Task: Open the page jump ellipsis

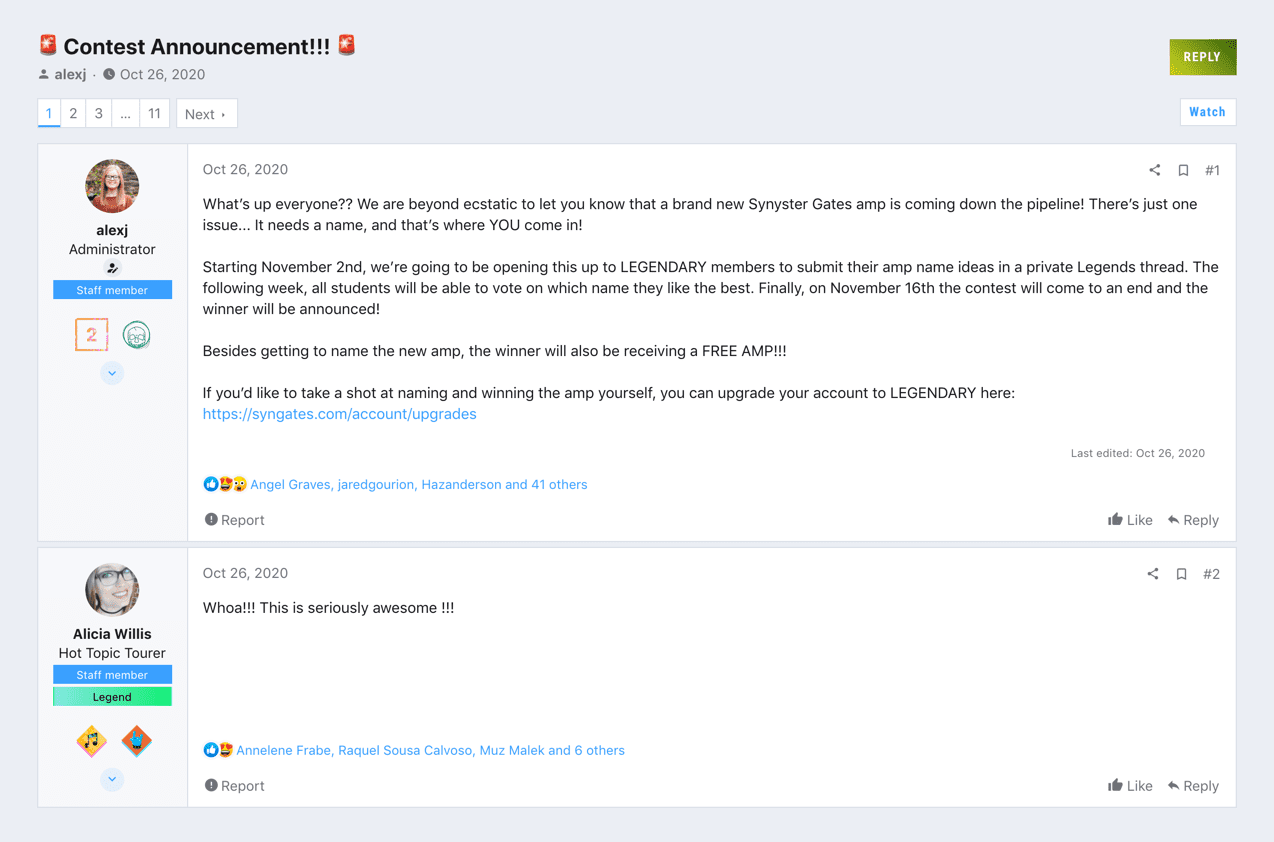Action: pos(125,113)
